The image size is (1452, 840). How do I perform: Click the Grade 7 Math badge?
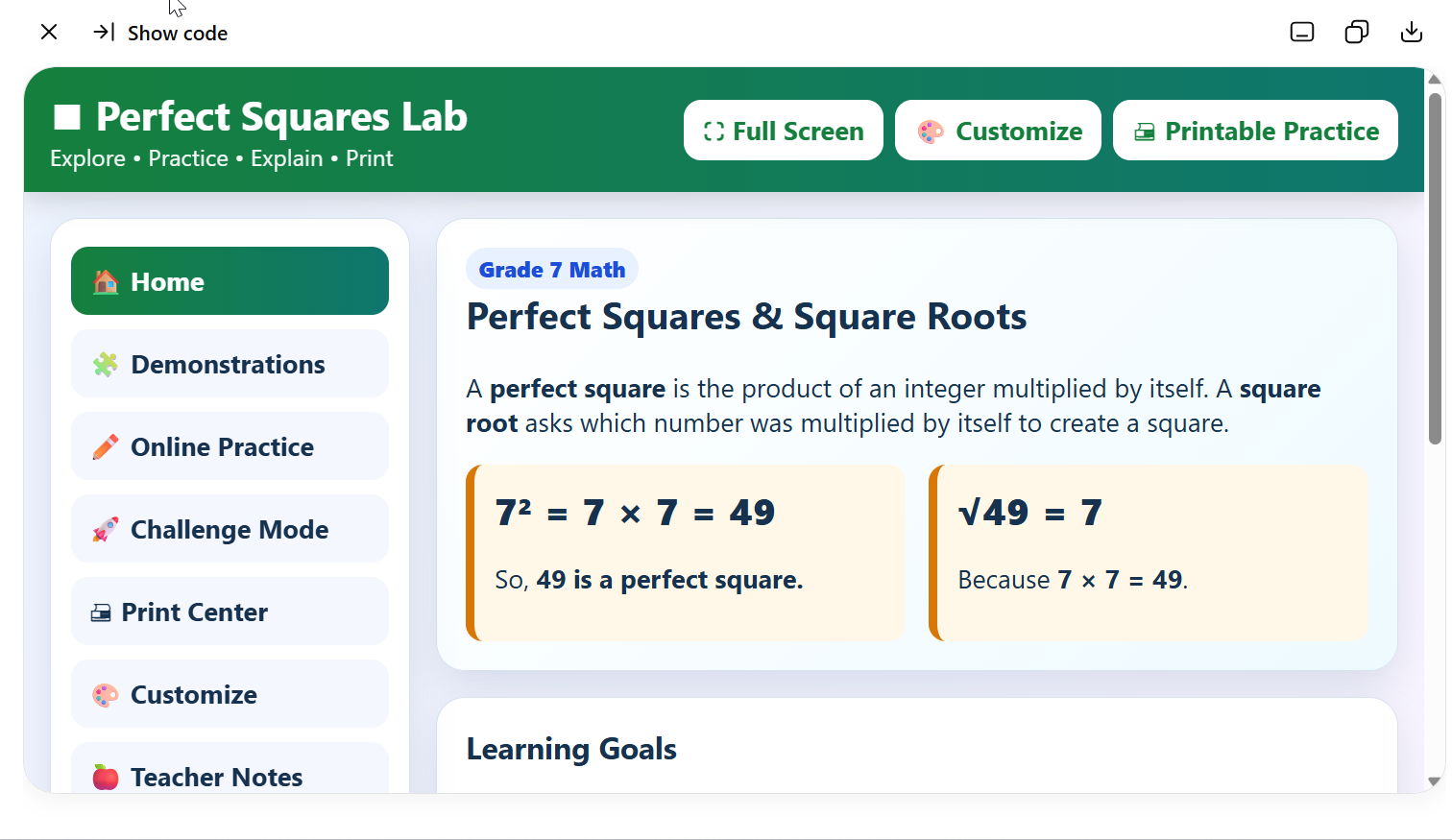pyautogui.click(x=552, y=270)
